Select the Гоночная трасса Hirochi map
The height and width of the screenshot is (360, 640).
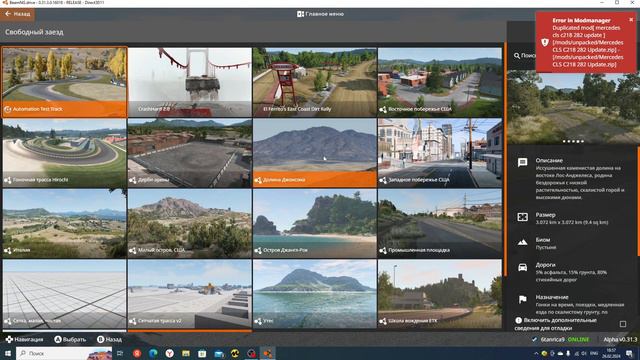click(64, 153)
